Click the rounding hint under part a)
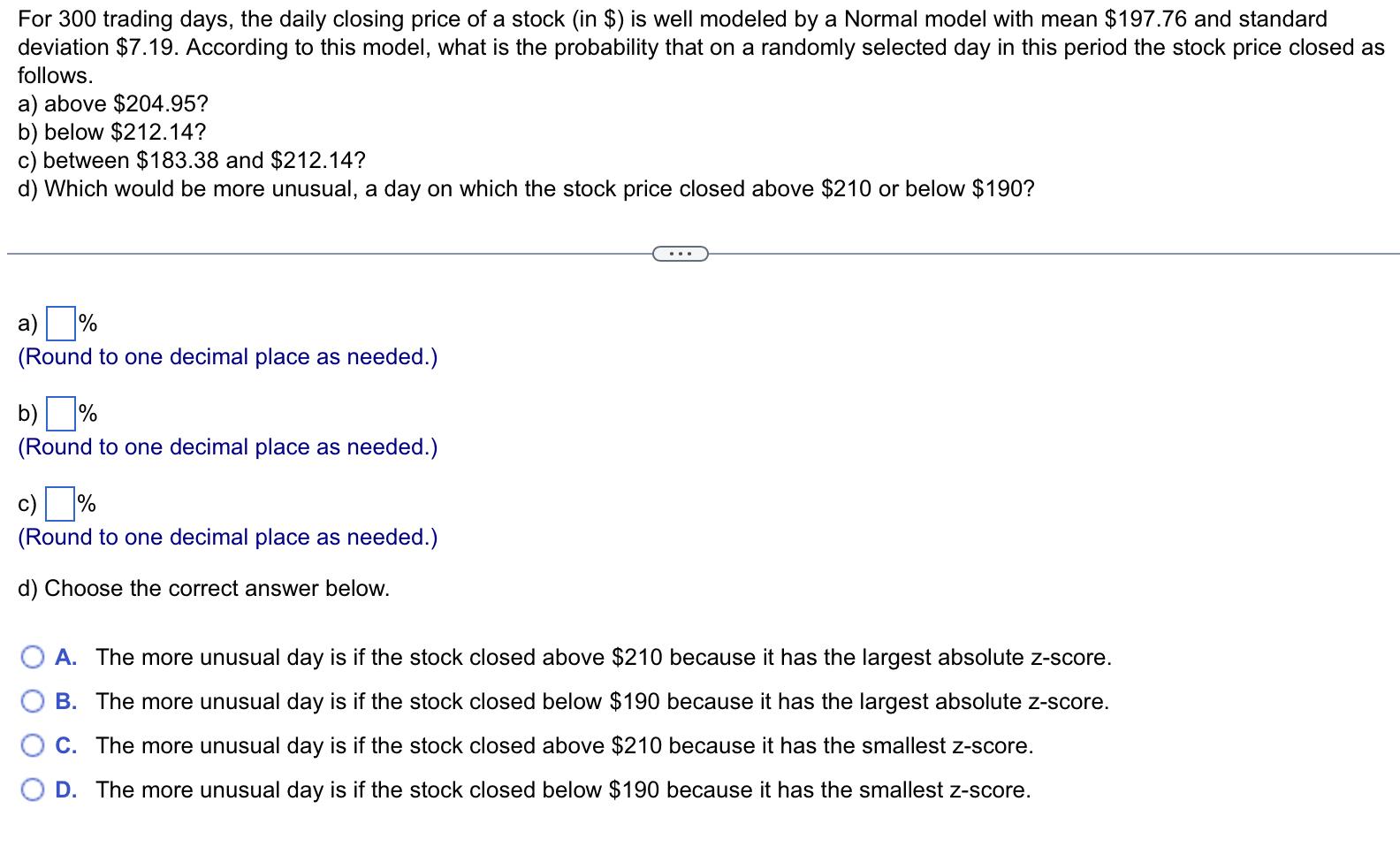The width and height of the screenshot is (1400, 847). click(227, 356)
